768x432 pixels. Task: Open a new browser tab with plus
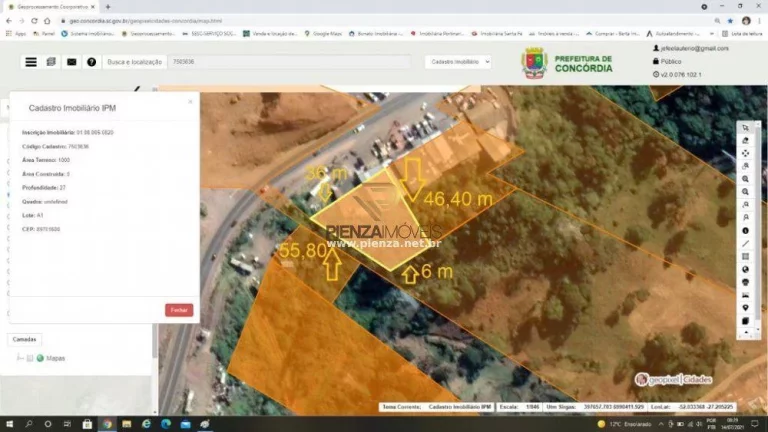tap(108, 7)
